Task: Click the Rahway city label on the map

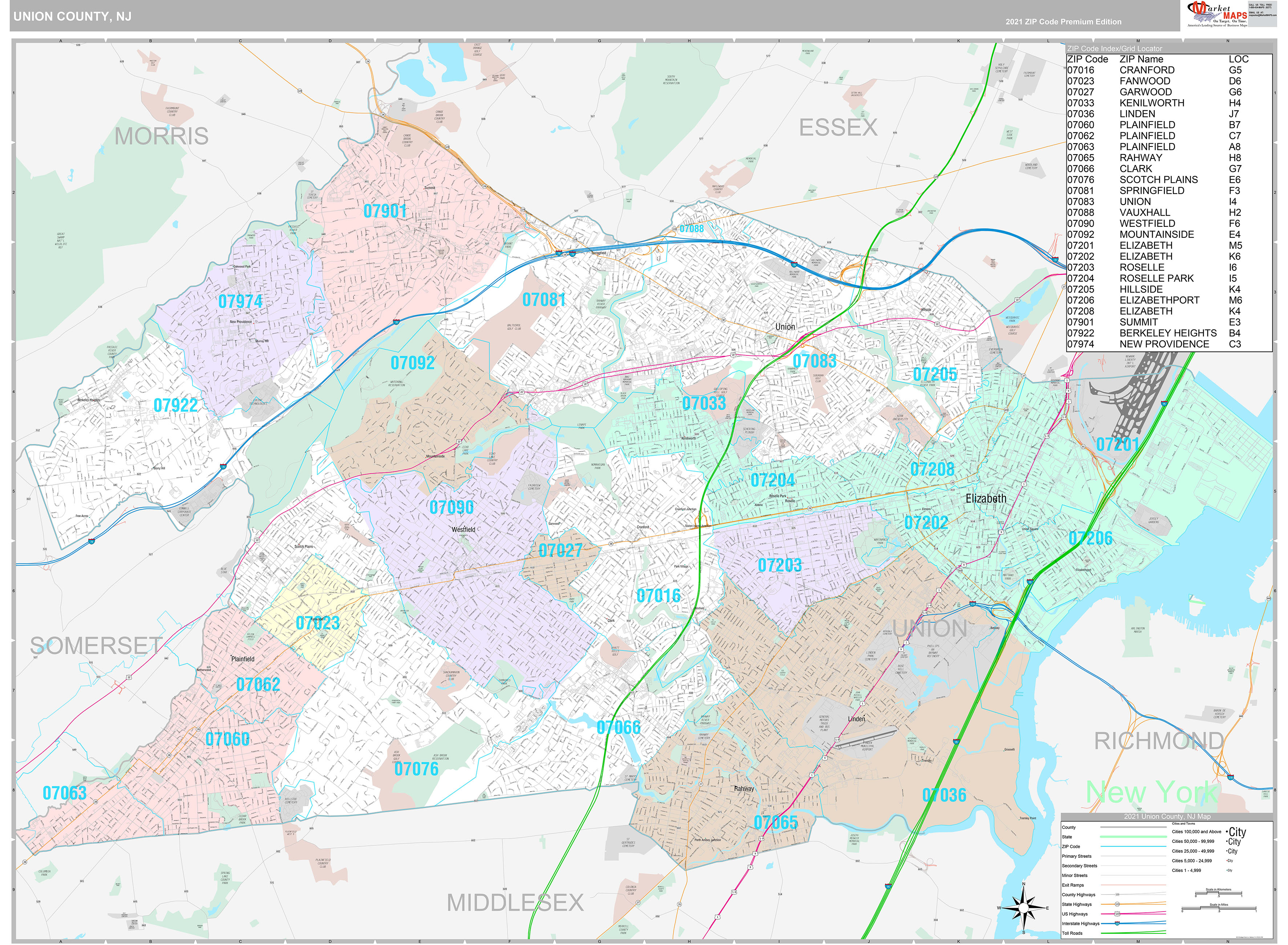Action: (x=744, y=788)
